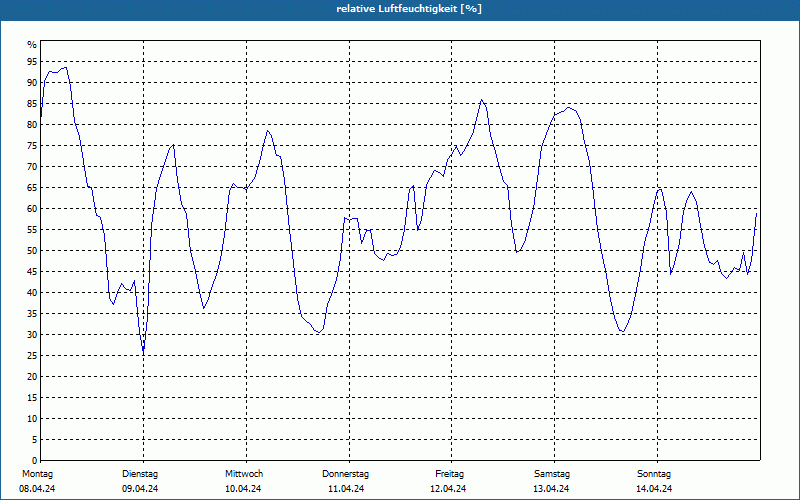Click the date 12.04.24
The width and height of the screenshot is (800, 500).
(448, 489)
